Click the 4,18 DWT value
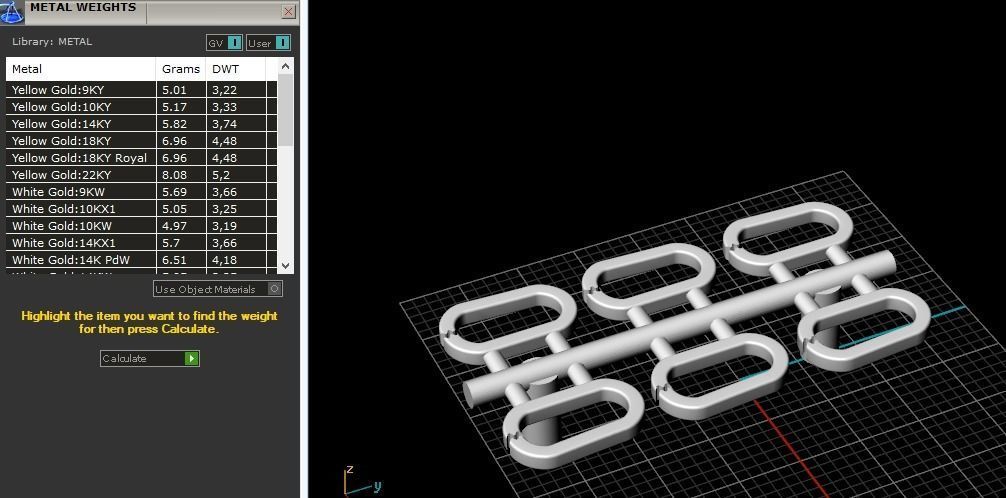Viewport: 1006px width, 498px height. click(x=225, y=259)
